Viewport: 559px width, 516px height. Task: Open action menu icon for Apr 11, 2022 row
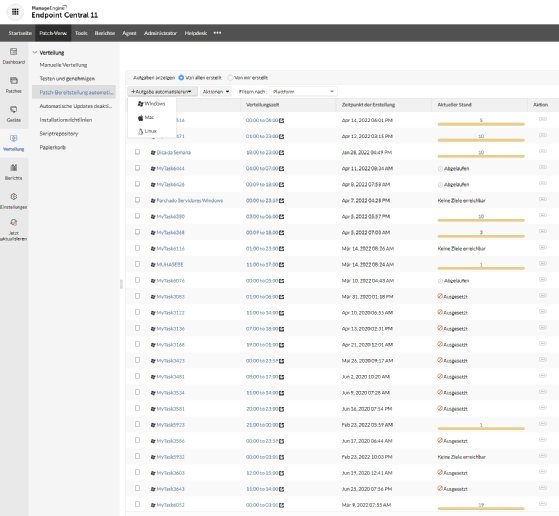click(543, 167)
